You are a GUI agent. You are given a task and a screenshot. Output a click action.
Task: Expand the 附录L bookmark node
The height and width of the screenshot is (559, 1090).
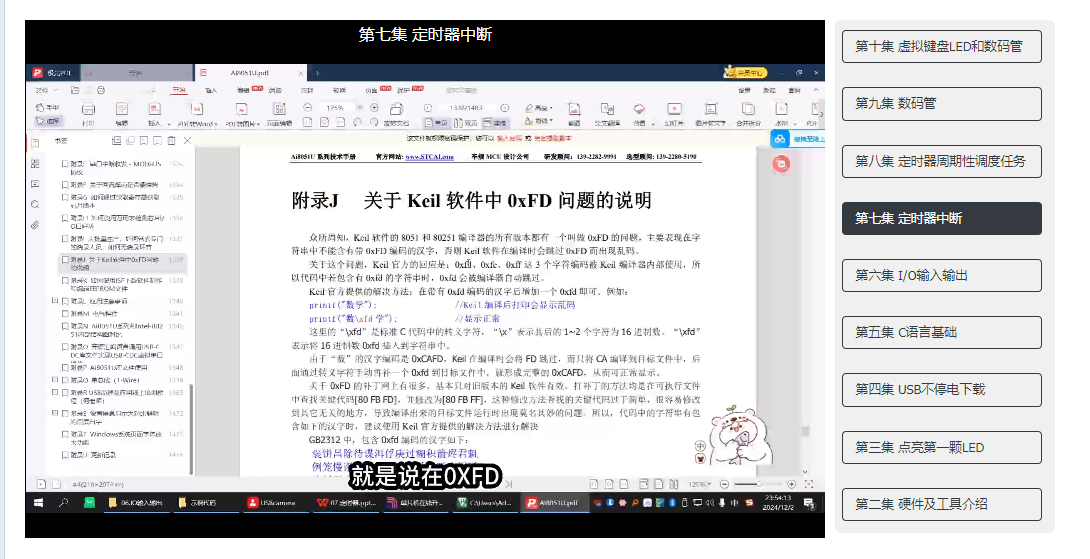[x=55, y=300]
